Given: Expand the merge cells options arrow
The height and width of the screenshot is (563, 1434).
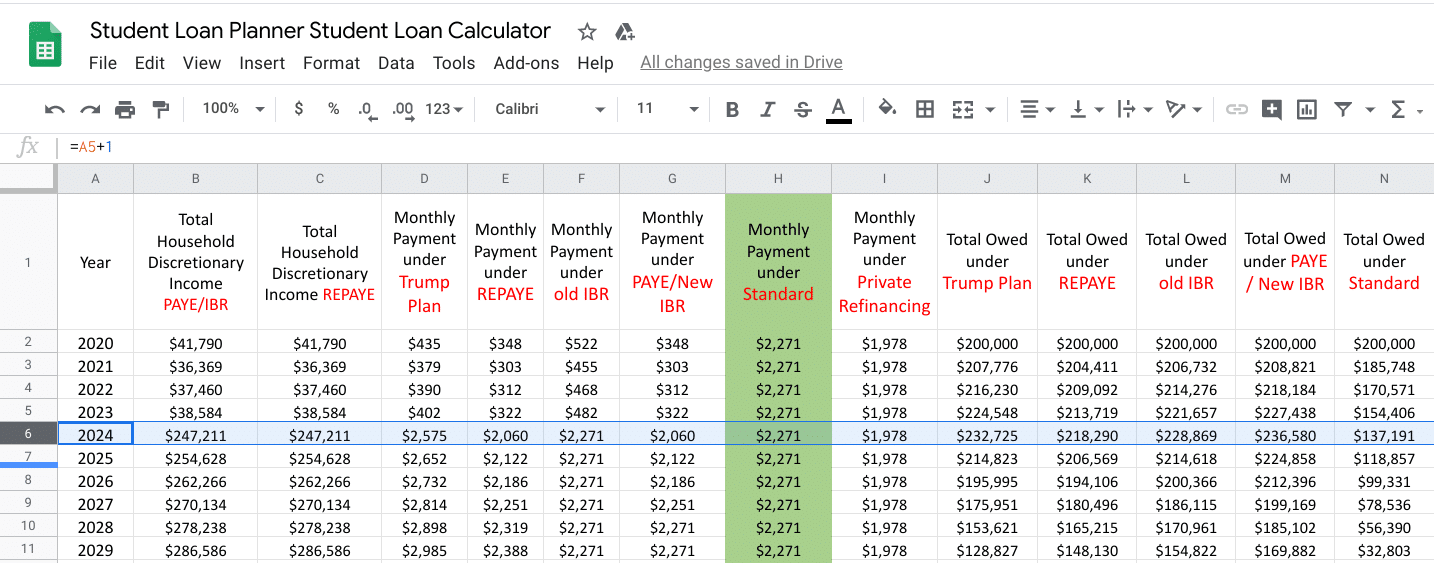Looking at the screenshot, I should [990, 110].
